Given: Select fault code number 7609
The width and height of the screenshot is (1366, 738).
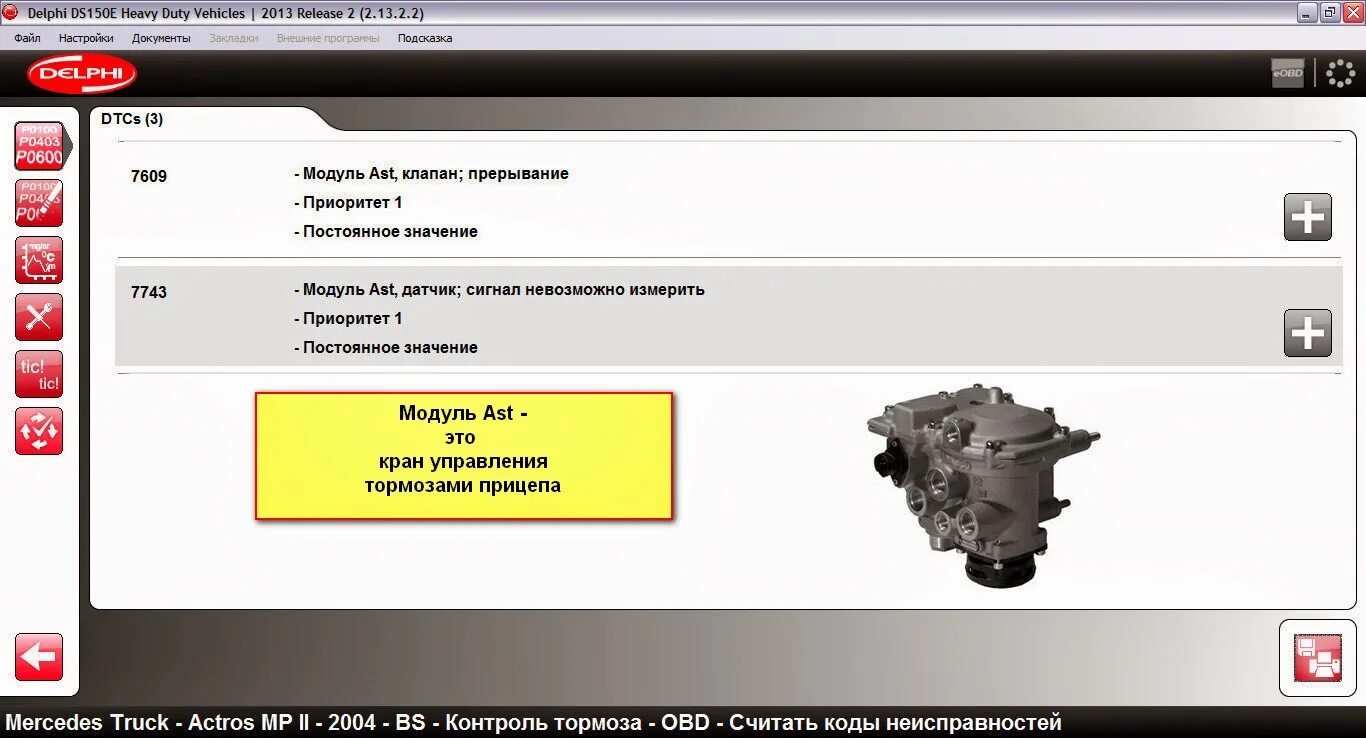Looking at the screenshot, I should pos(149,176).
